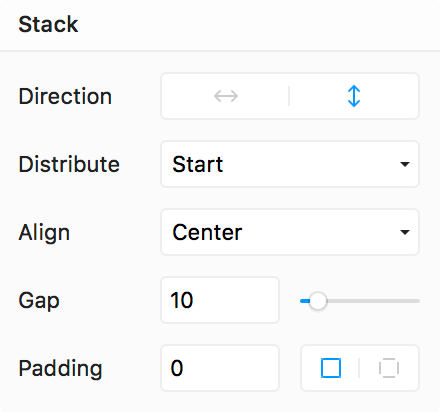Click the Distribute dropdown arrow
The width and height of the screenshot is (440, 412).
click(x=405, y=164)
